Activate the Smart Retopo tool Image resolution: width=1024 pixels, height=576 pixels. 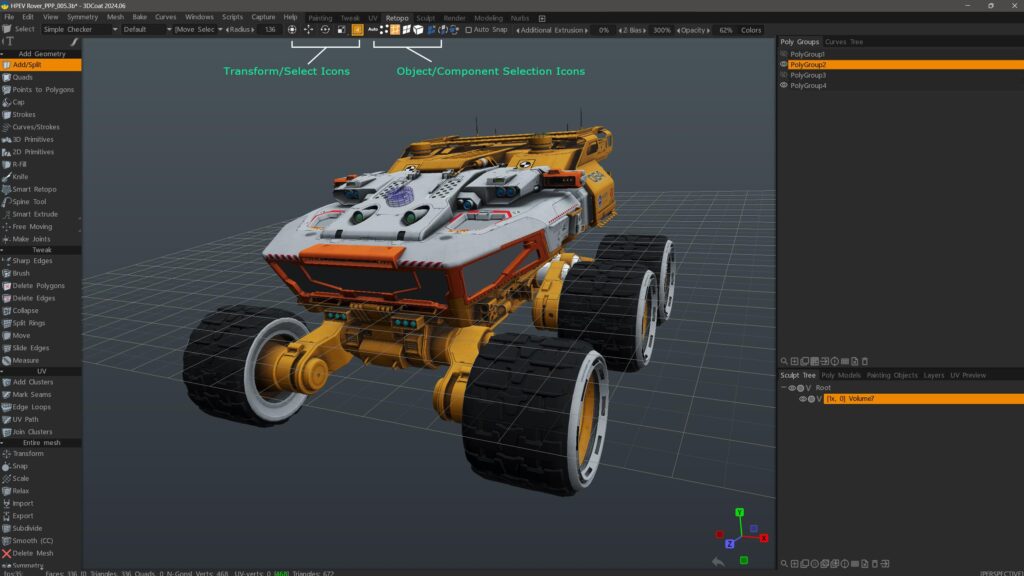point(34,189)
